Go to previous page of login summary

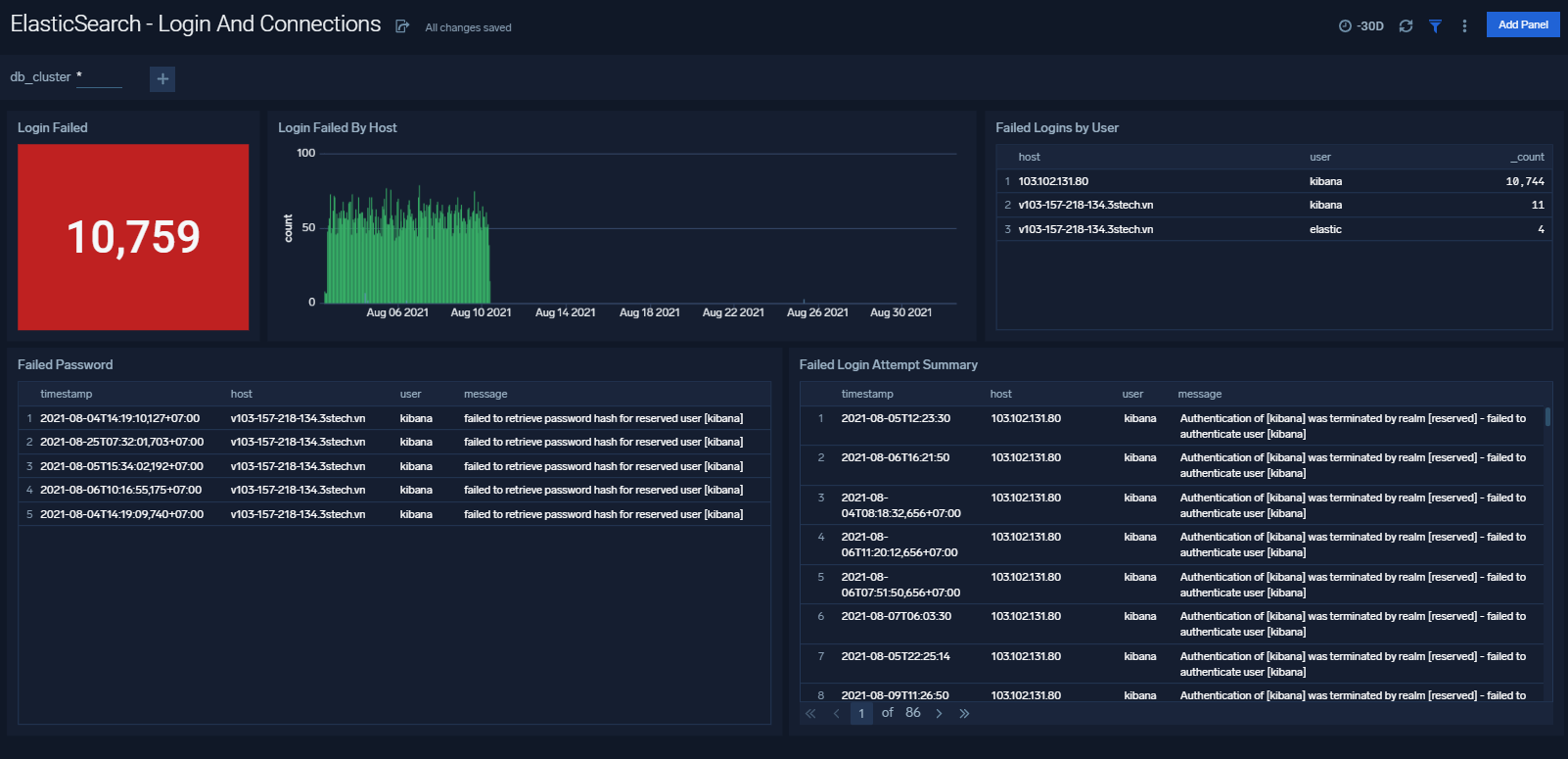pos(836,714)
